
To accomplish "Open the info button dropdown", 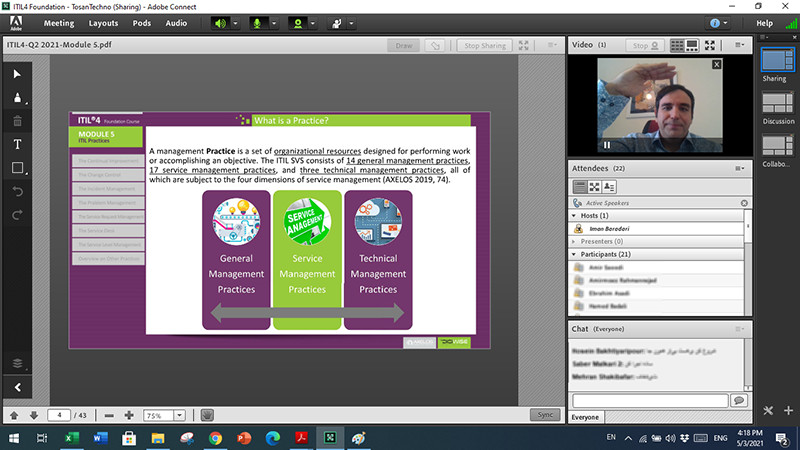I will [718, 23].
